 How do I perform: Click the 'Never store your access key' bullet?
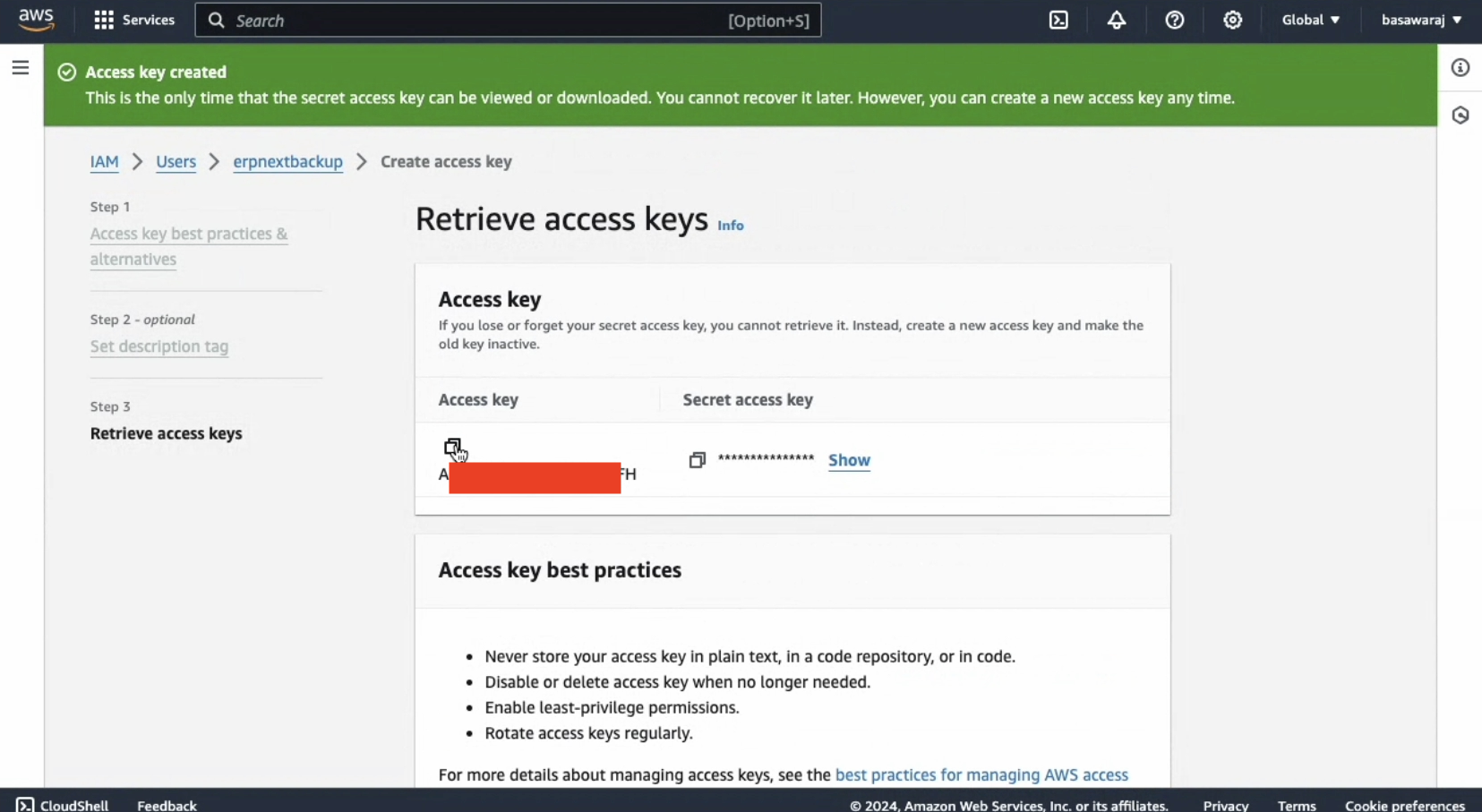[x=750, y=656]
